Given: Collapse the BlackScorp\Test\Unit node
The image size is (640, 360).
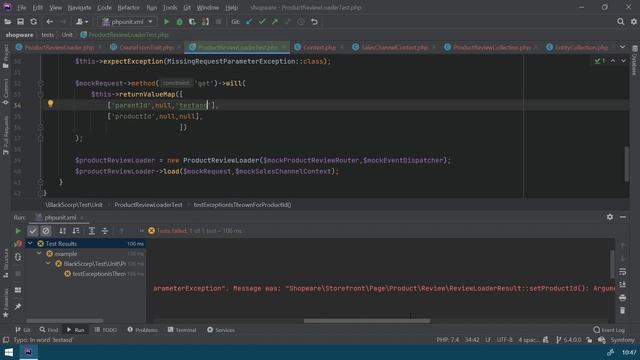Looking at the screenshot, I should tap(48, 264).
